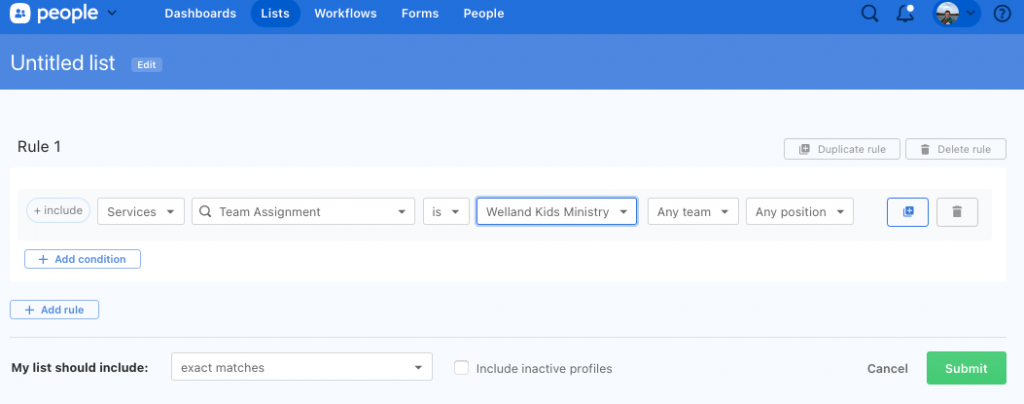Image resolution: width=1024 pixels, height=404 pixels.
Task: Open the help question mark icon
Action: (x=1002, y=14)
